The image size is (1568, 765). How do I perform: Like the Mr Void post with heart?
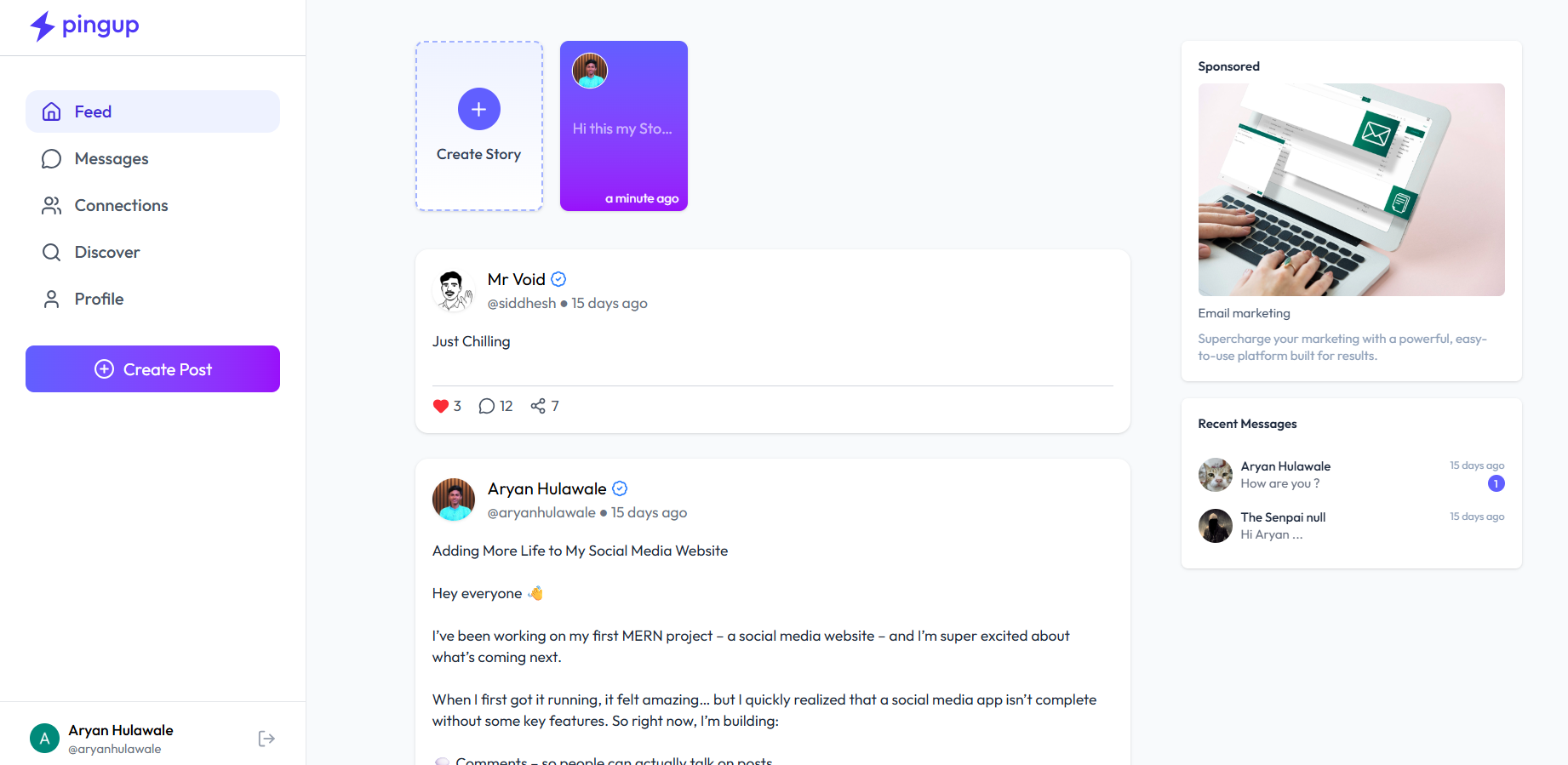(x=440, y=406)
